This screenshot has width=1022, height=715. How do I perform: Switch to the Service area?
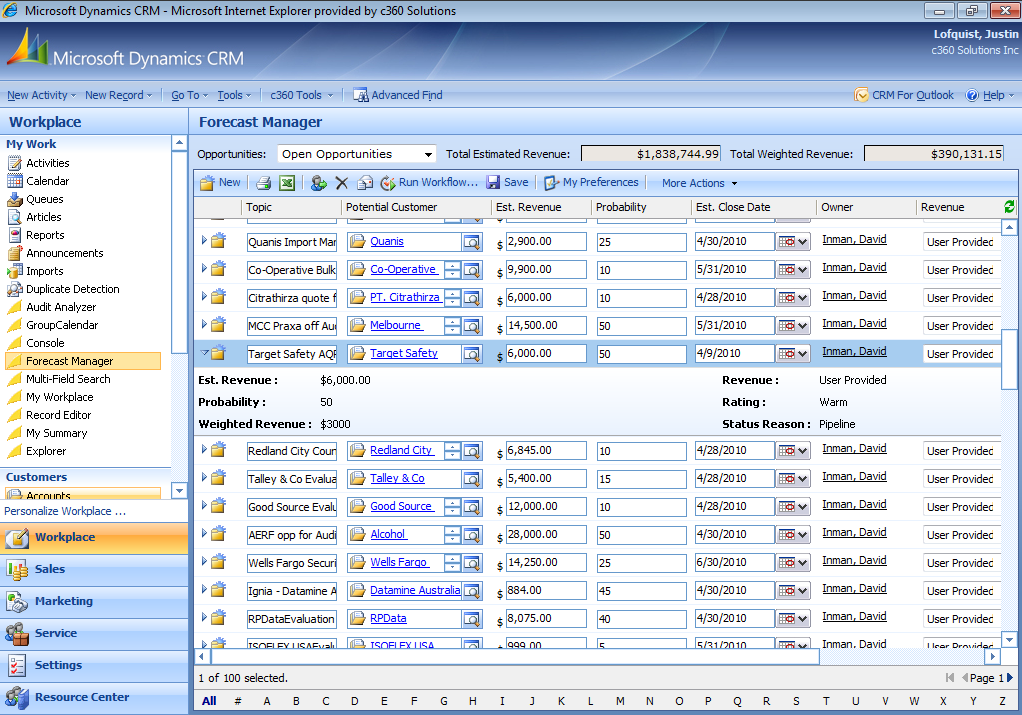tap(94, 633)
